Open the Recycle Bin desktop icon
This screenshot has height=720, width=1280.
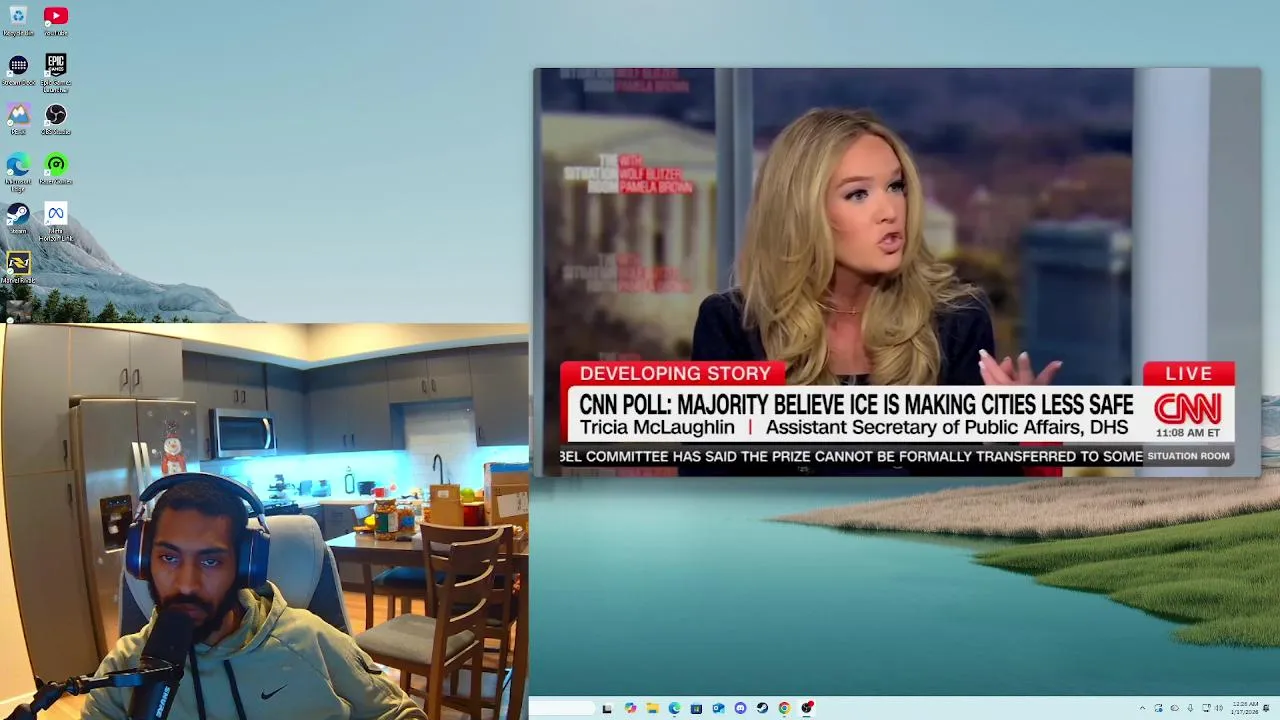click(x=18, y=20)
